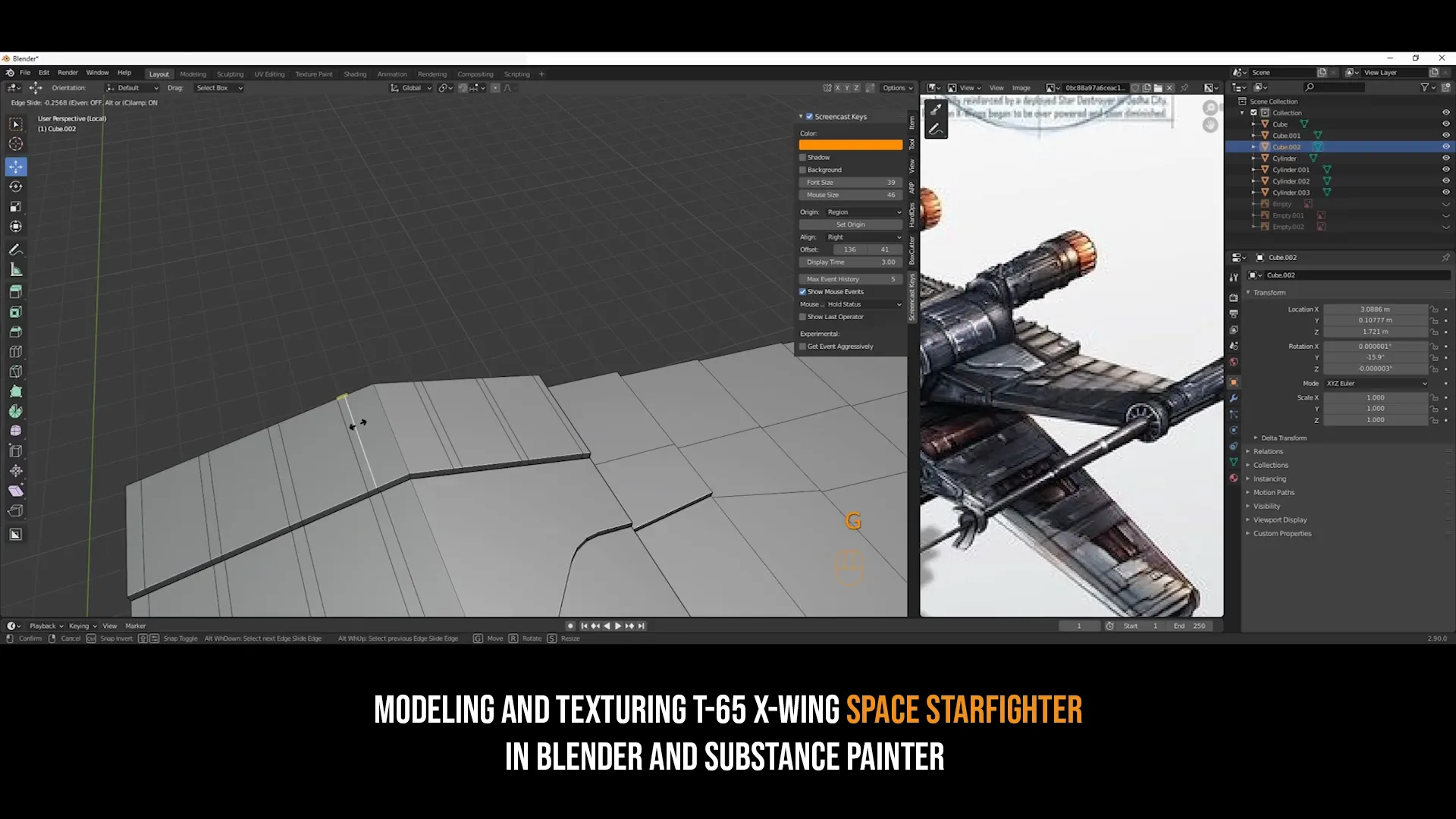Uncheck Show Mouse Events
Image resolution: width=1456 pixels, height=819 pixels.
click(803, 292)
